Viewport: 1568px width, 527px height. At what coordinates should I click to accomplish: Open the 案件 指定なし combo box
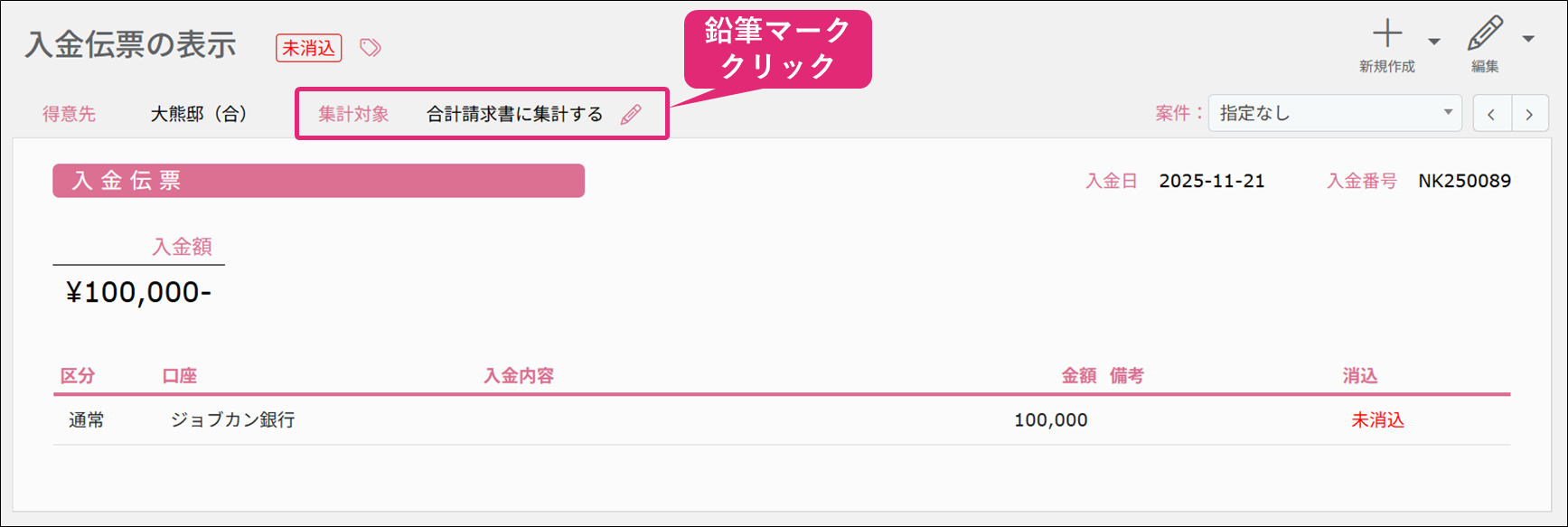click(1334, 114)
